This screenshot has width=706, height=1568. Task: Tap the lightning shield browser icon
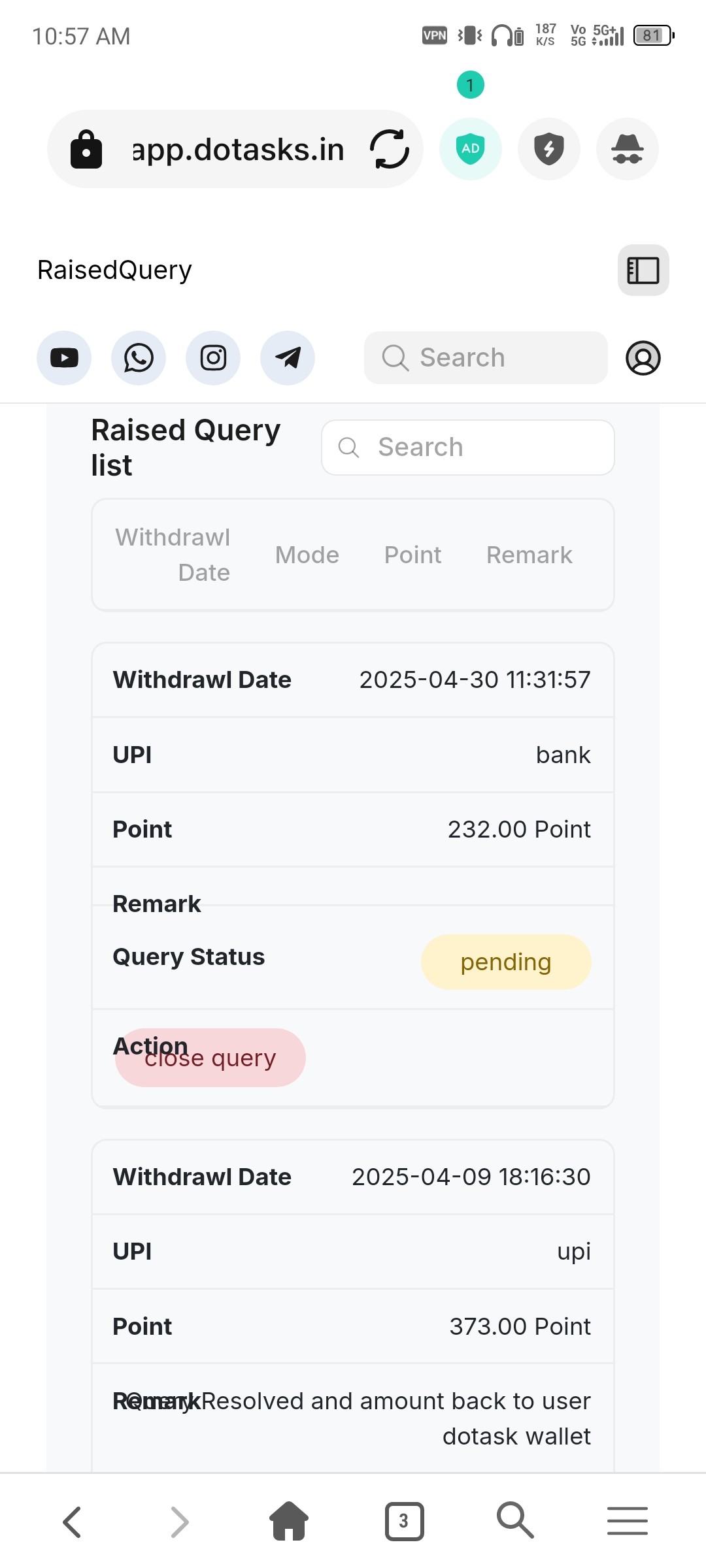(549, 149)
